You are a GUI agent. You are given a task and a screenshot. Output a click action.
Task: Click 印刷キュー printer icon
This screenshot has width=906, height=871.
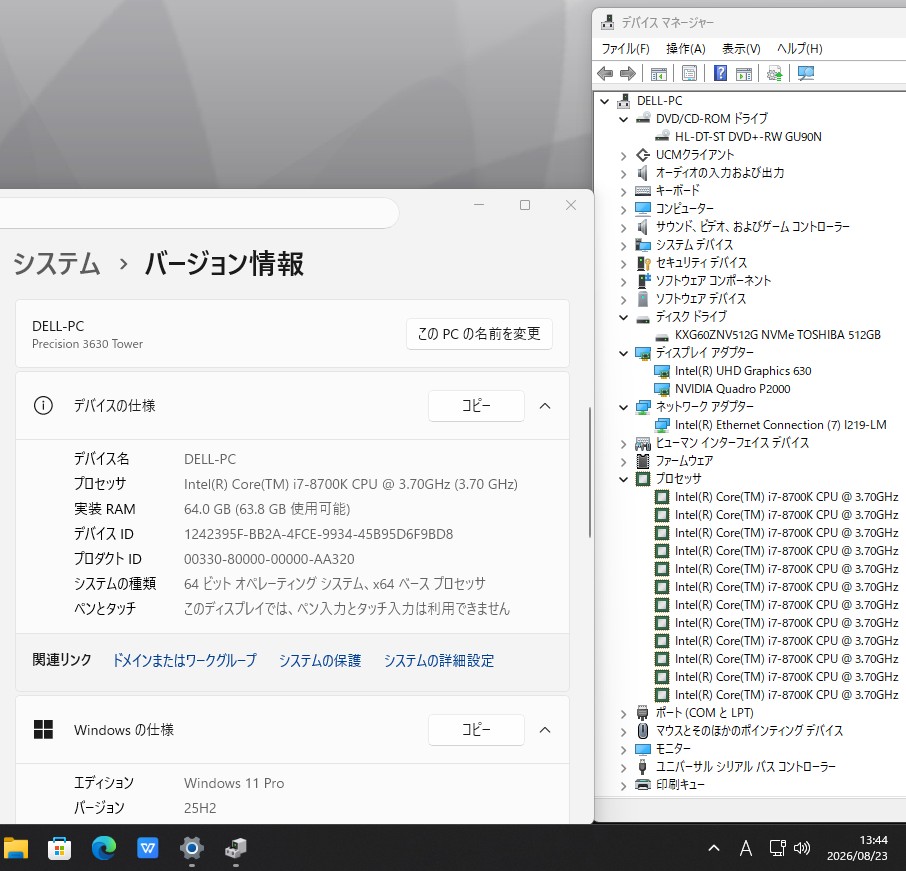643,785
